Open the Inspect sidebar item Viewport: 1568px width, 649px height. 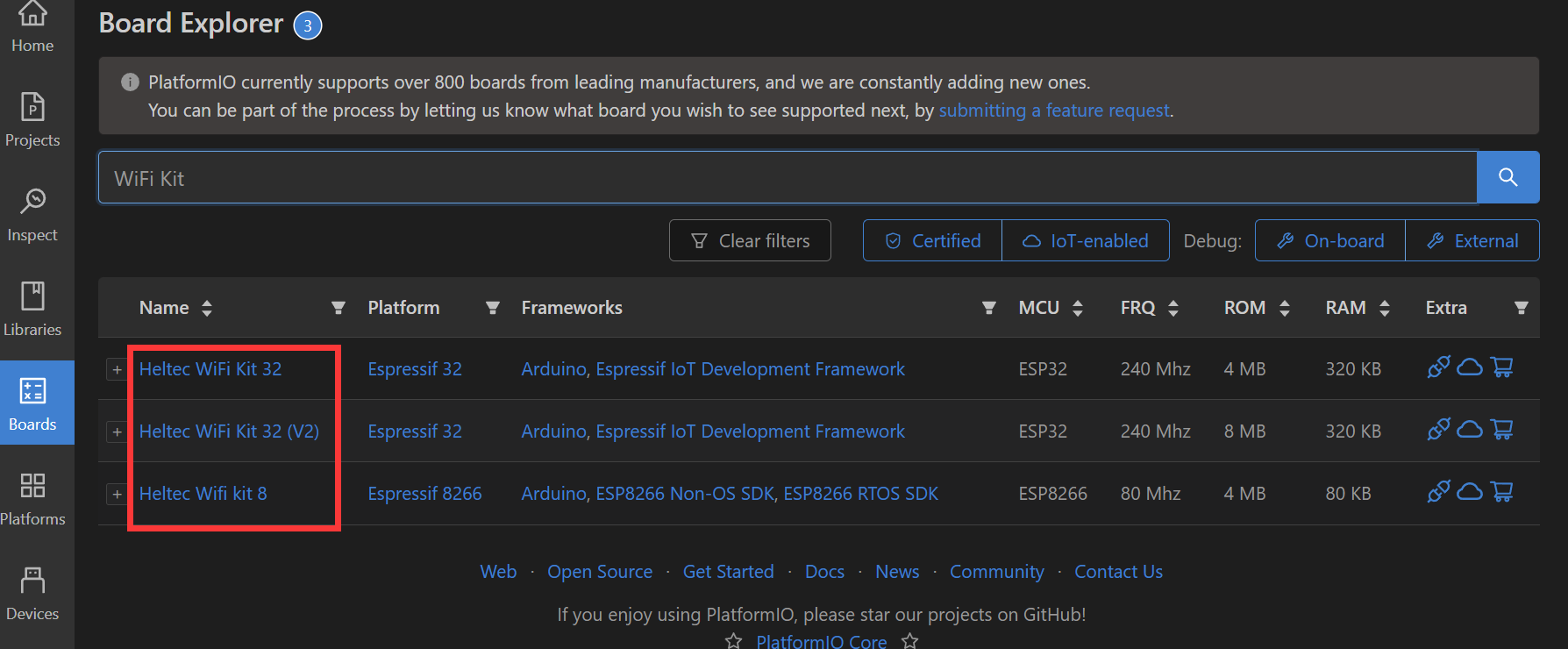32,215
